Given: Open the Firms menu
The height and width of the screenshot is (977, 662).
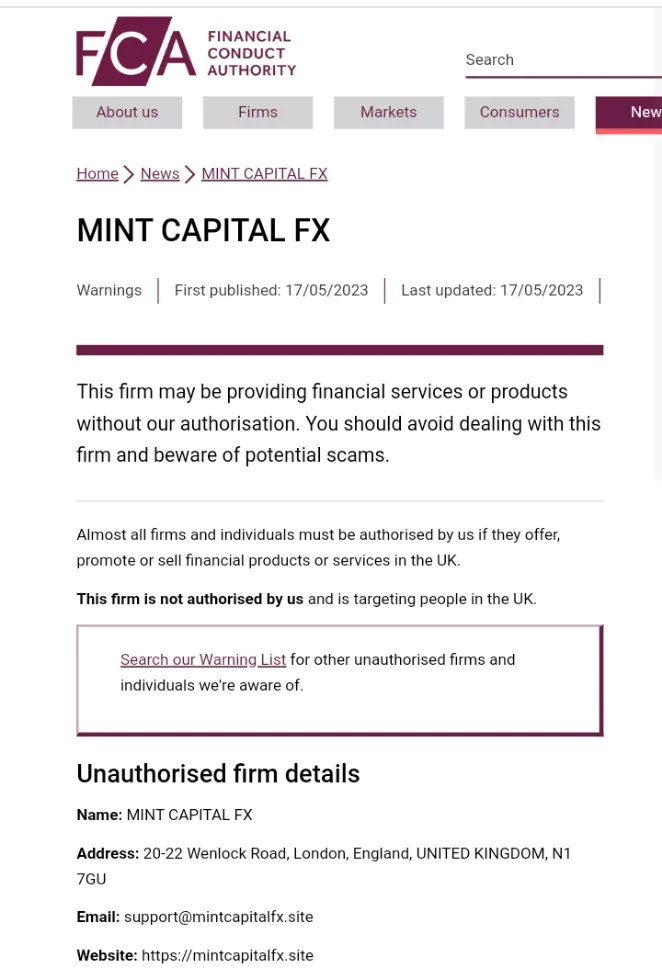Looking at the screenshot, I should point(258,112).
